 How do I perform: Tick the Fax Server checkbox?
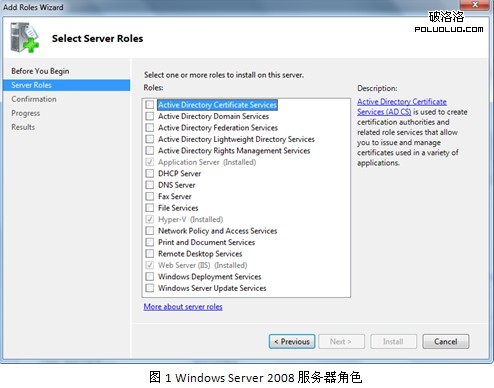click(x=150, y=196)
